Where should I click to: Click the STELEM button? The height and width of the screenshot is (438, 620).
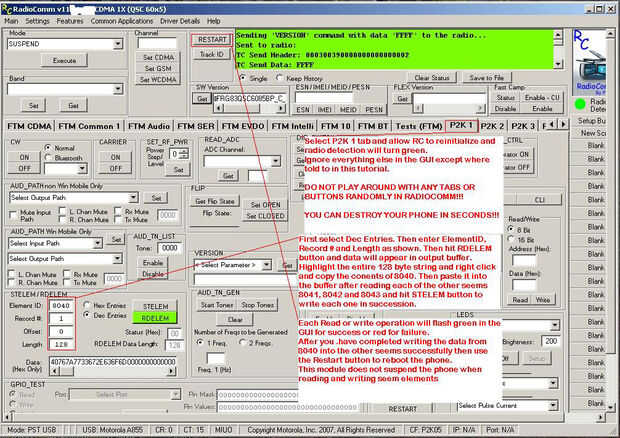[155, 306]
